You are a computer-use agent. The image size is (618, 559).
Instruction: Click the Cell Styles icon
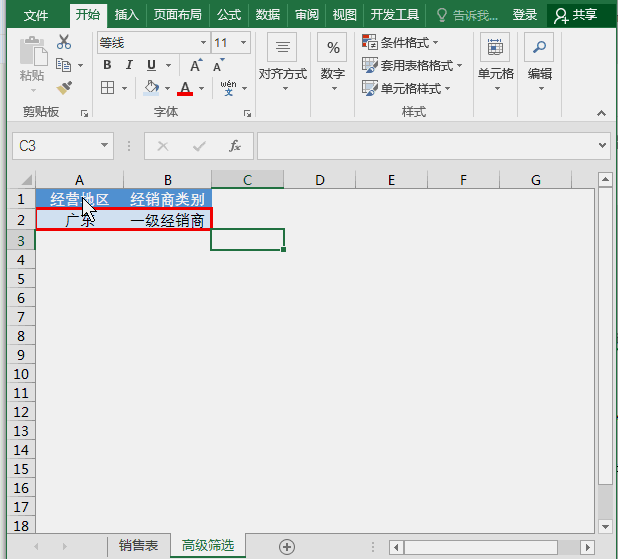point(370,88)
